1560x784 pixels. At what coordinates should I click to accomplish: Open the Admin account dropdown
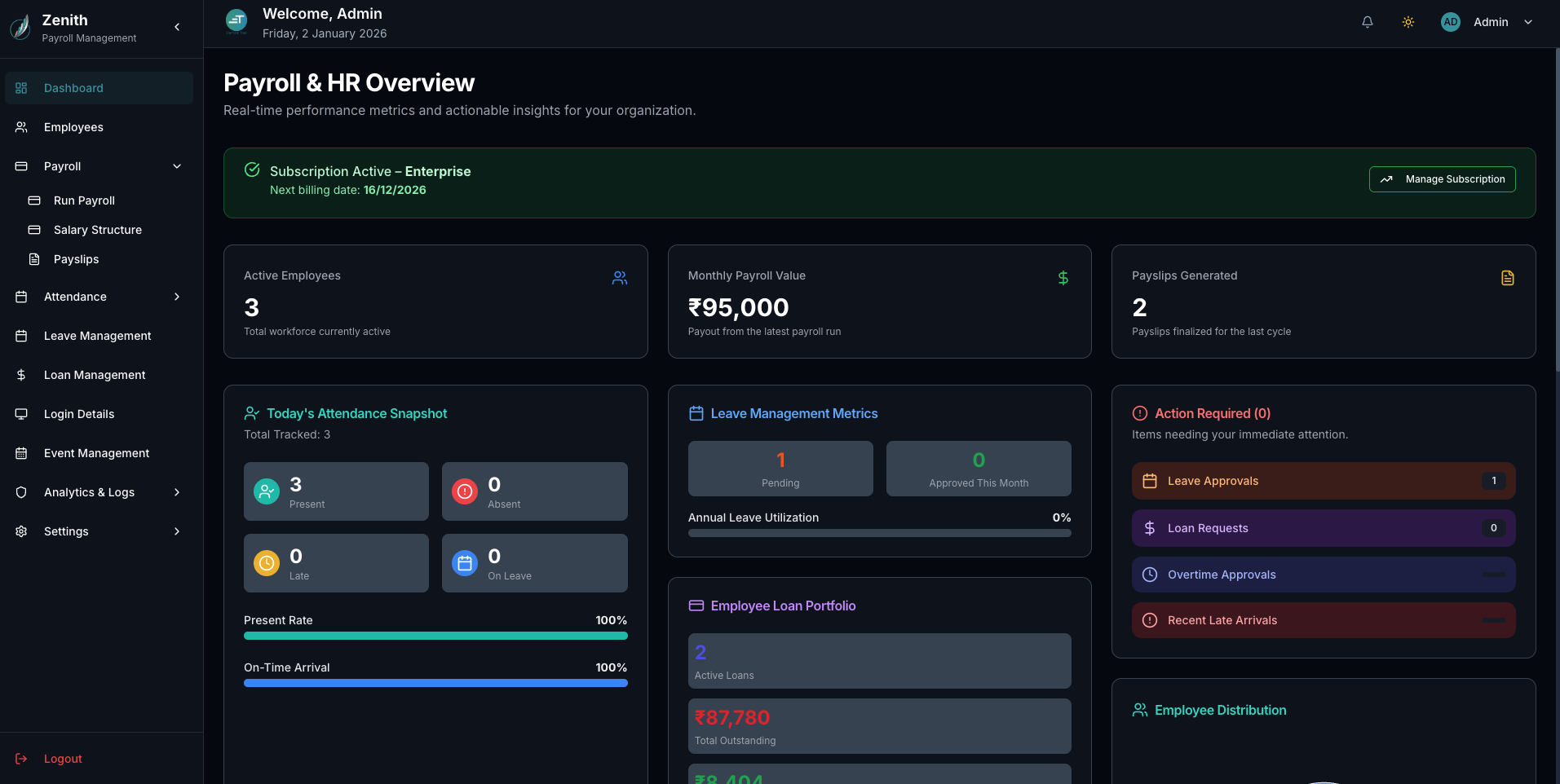click(x=1528, y=23)
